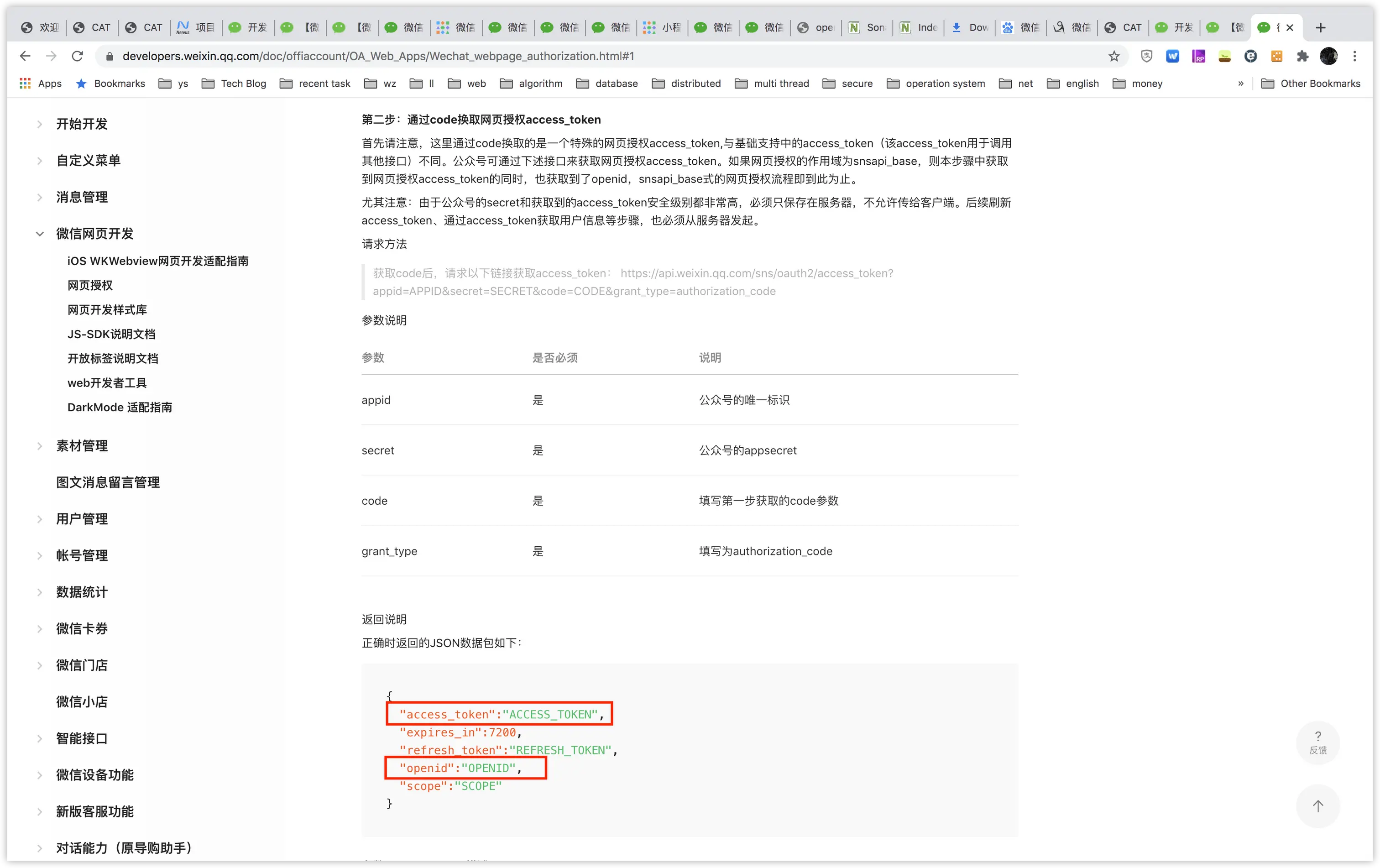Click the browser back arrow
Viewport: 1380px width, 868px height.
click(25, 56)
